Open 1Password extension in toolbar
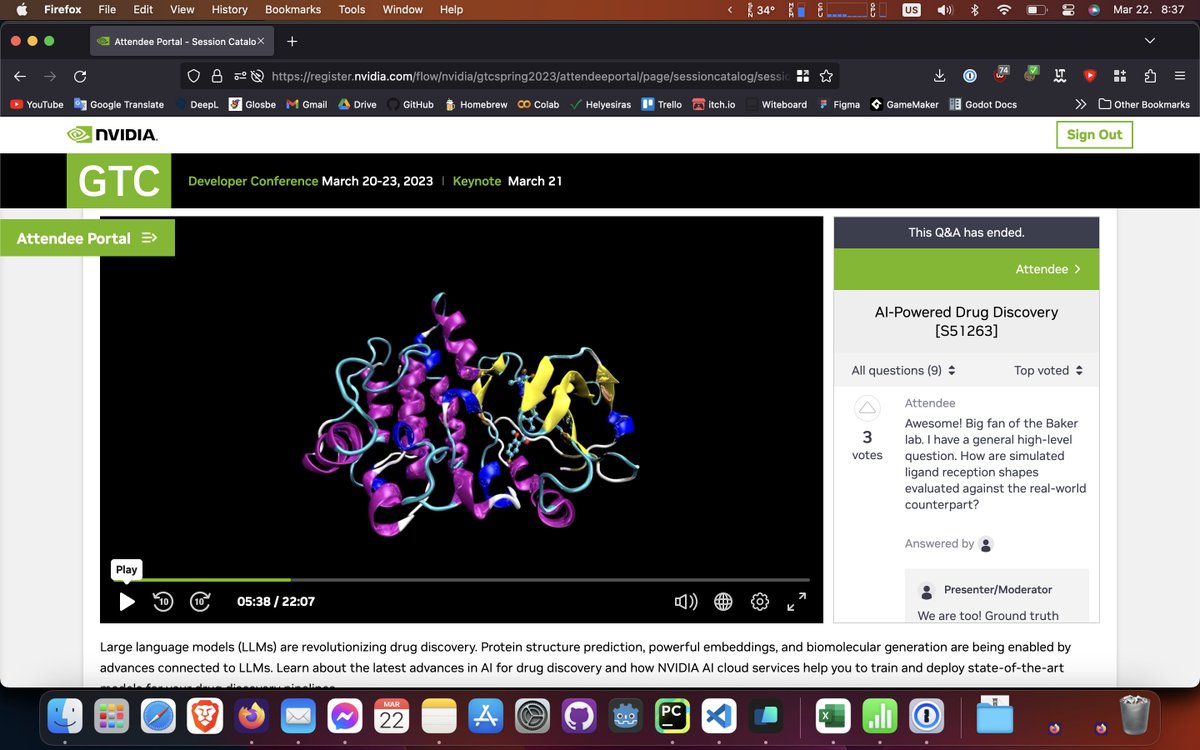 pos(970,76)
